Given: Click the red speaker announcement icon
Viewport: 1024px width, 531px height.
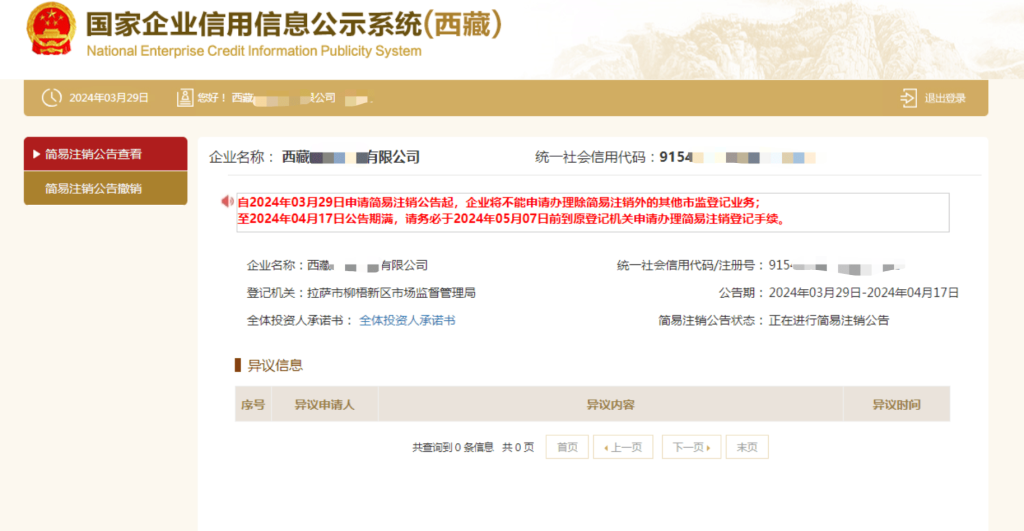Looking at the screenshot, I should click(x=227, y=202).
